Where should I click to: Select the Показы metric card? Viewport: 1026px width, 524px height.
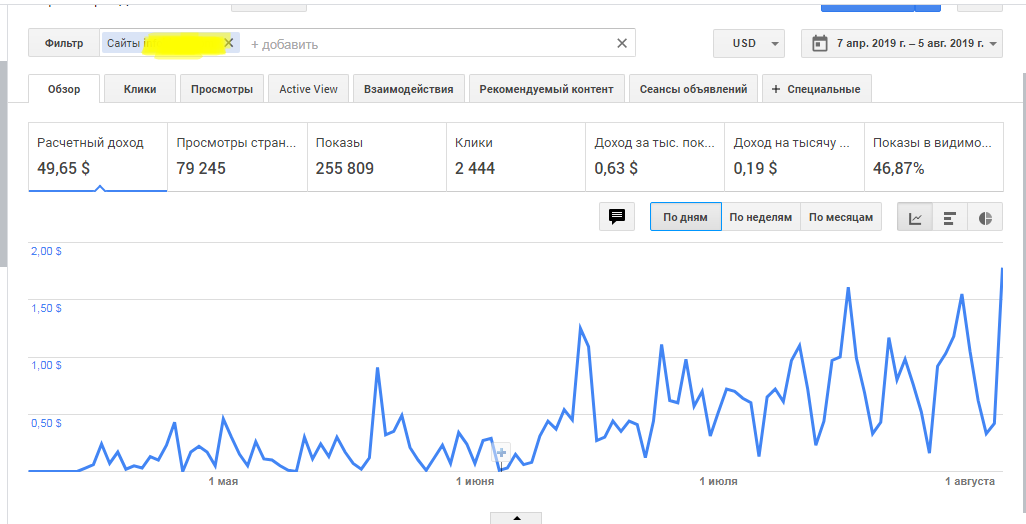[376, 157]
